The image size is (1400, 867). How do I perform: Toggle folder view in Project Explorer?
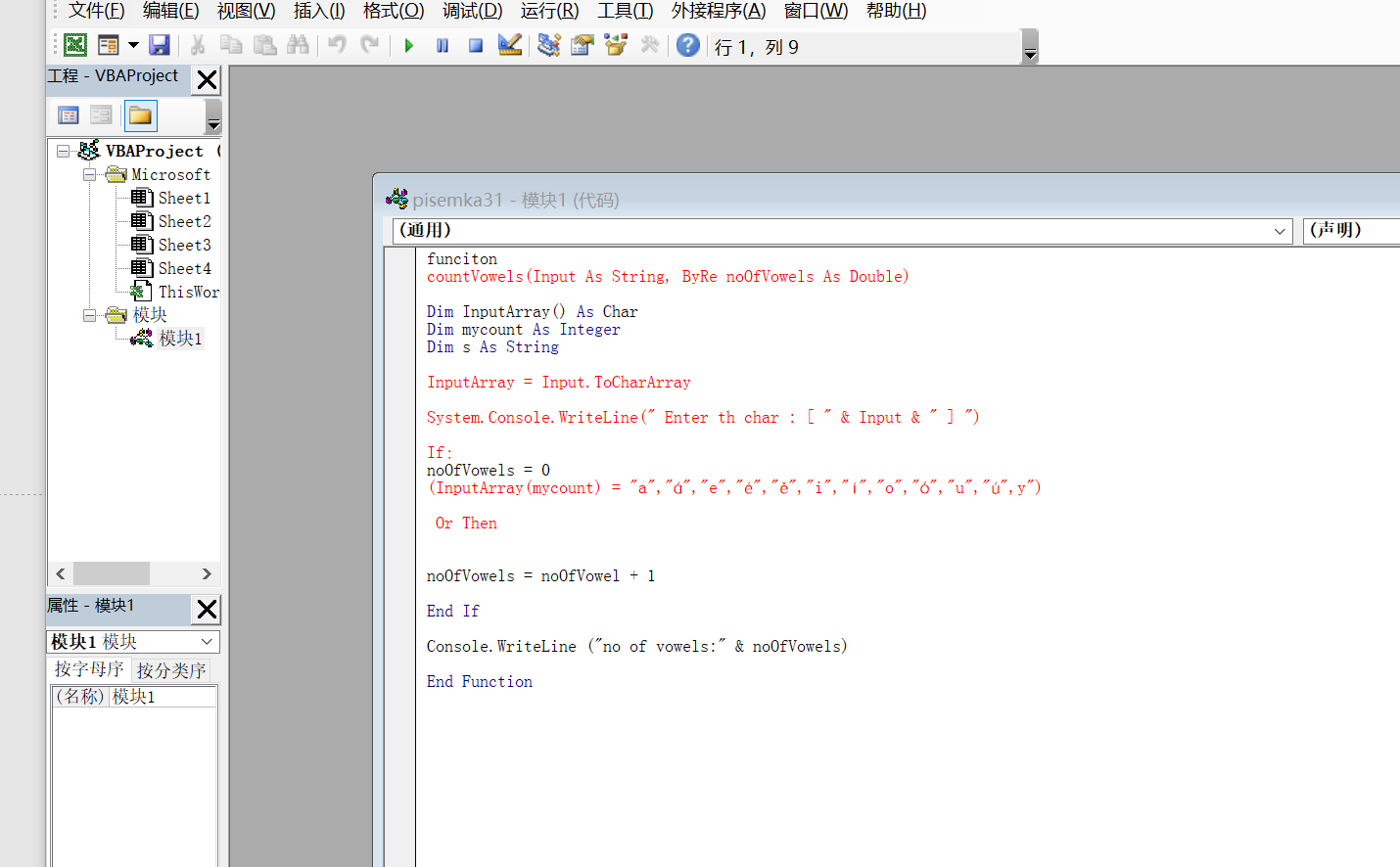(x=139, y=114)
